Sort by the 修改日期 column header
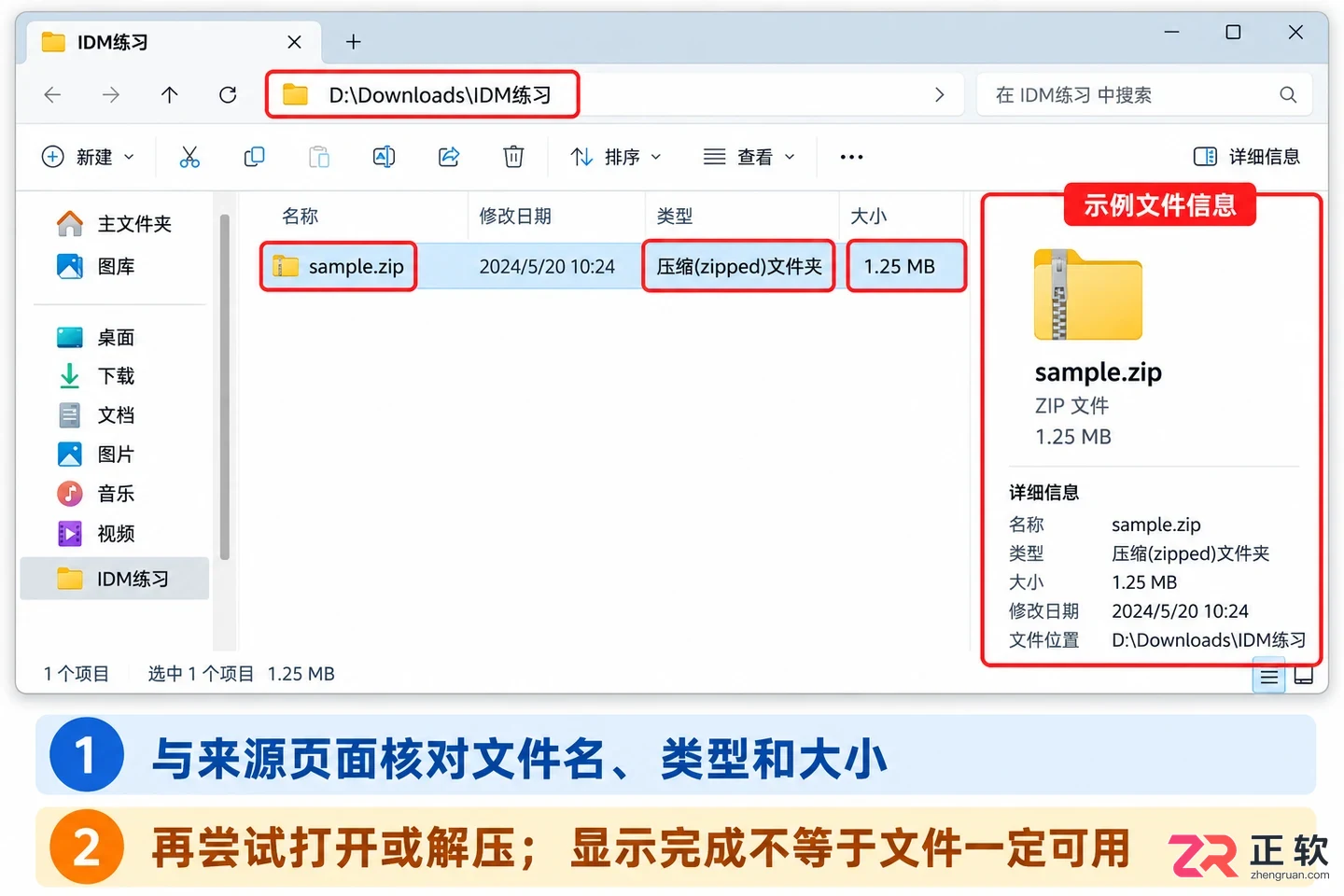This screenshot has height=896, width=1344. coord(515,217)
